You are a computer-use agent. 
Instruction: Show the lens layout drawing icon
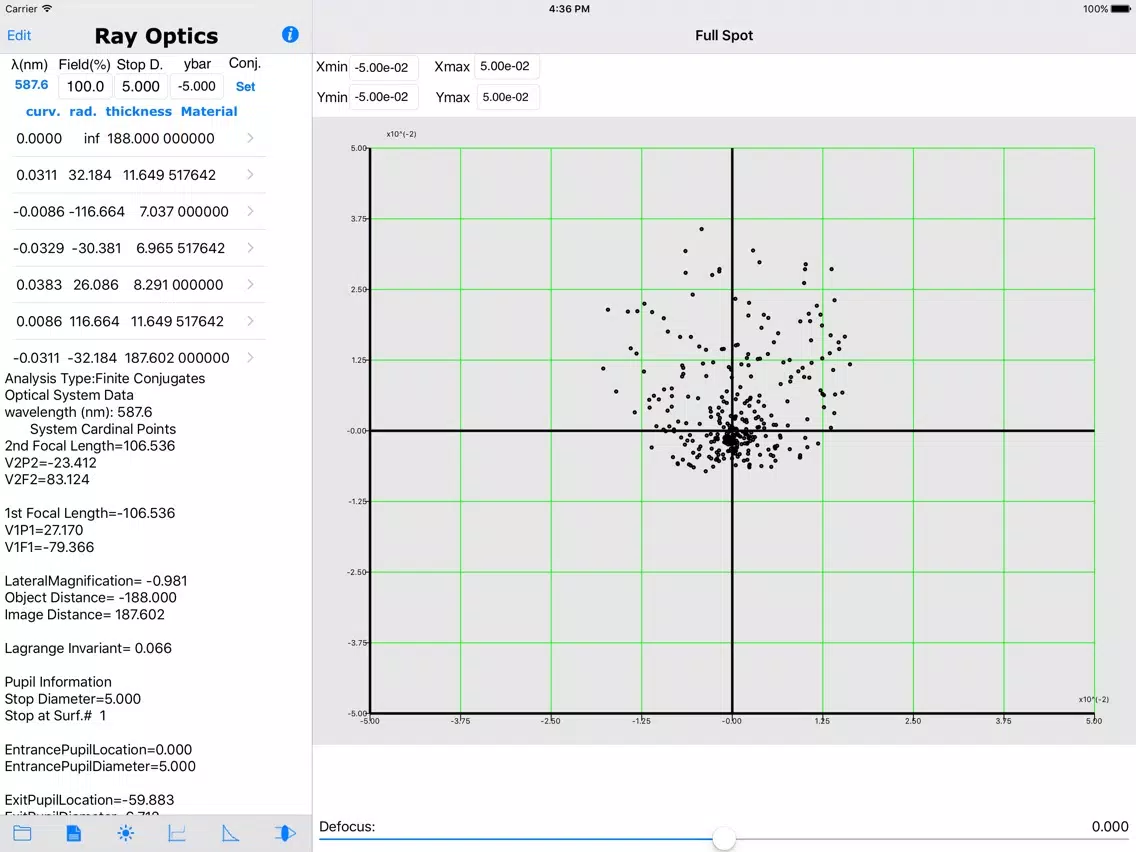(285, 833)
